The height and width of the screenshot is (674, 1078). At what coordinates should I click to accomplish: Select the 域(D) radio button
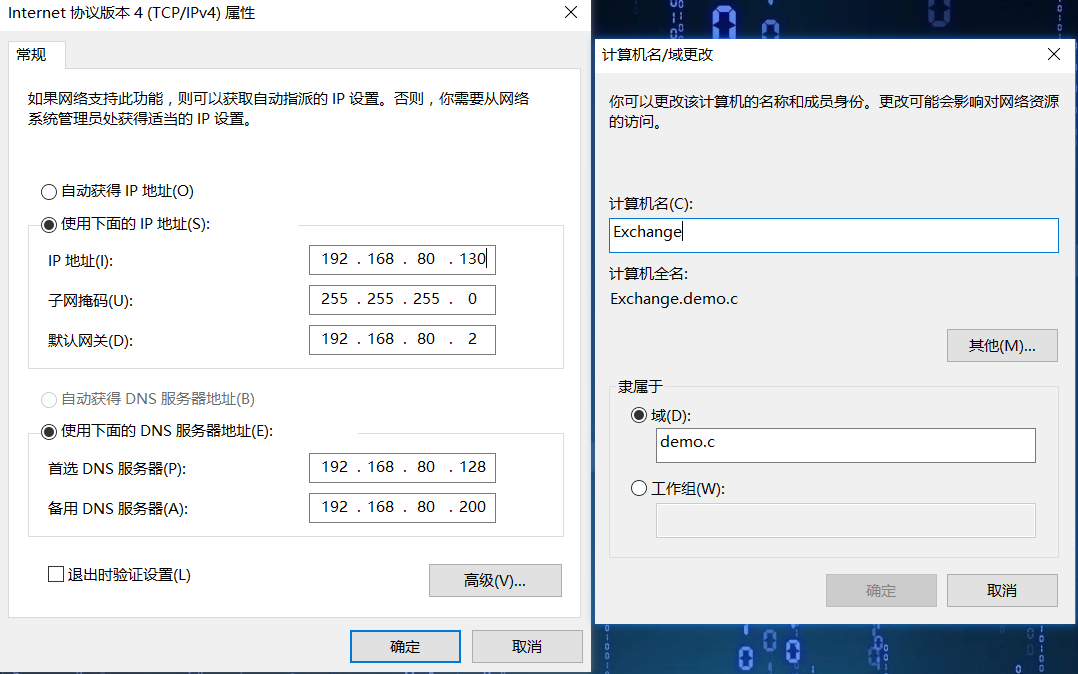pyautogui.click(x=639, y=415)
